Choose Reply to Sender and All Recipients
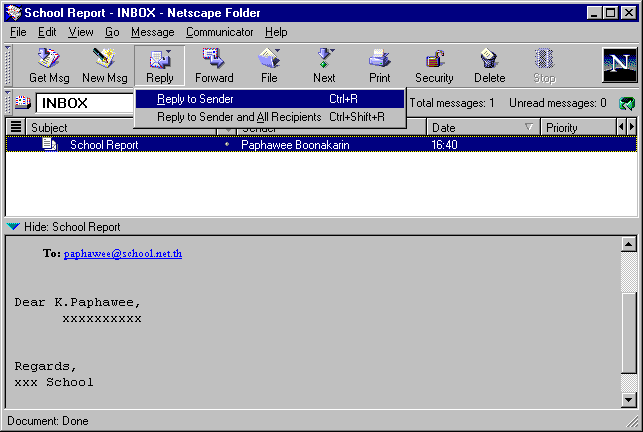The image size is (643, 432). pos(270,117)
